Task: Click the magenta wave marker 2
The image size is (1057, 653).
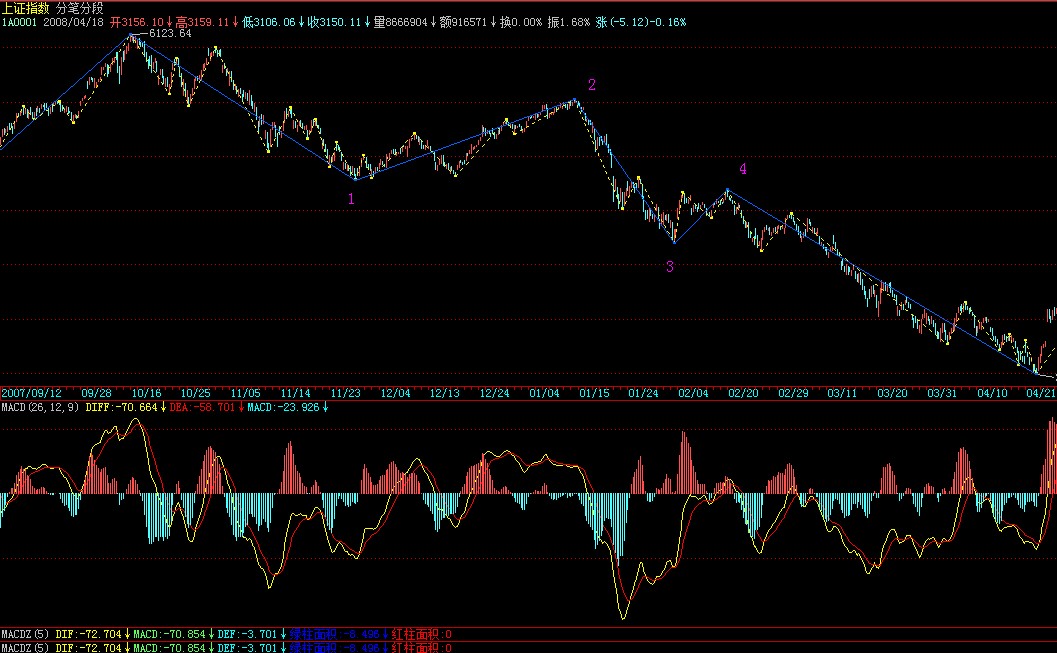Action: [592, 85]
